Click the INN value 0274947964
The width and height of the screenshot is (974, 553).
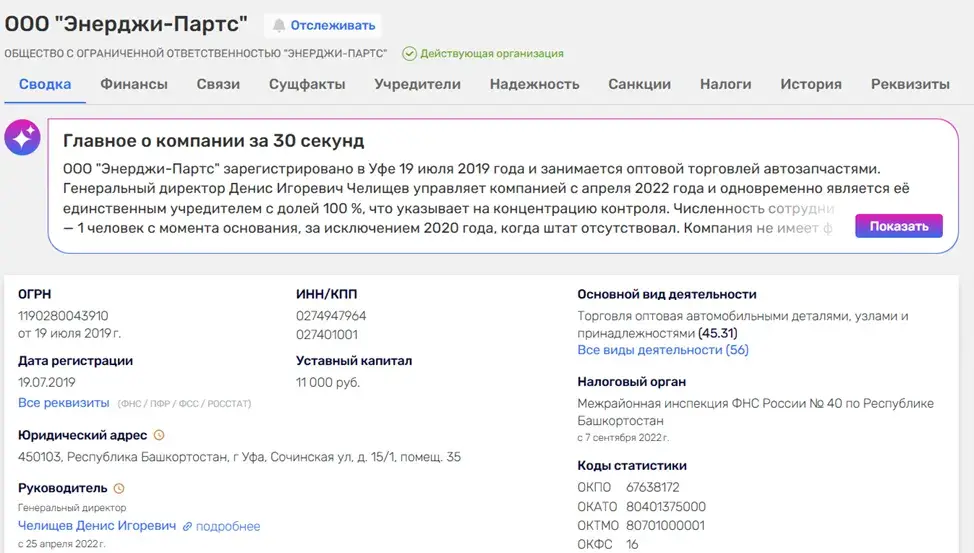coord(331,316)
